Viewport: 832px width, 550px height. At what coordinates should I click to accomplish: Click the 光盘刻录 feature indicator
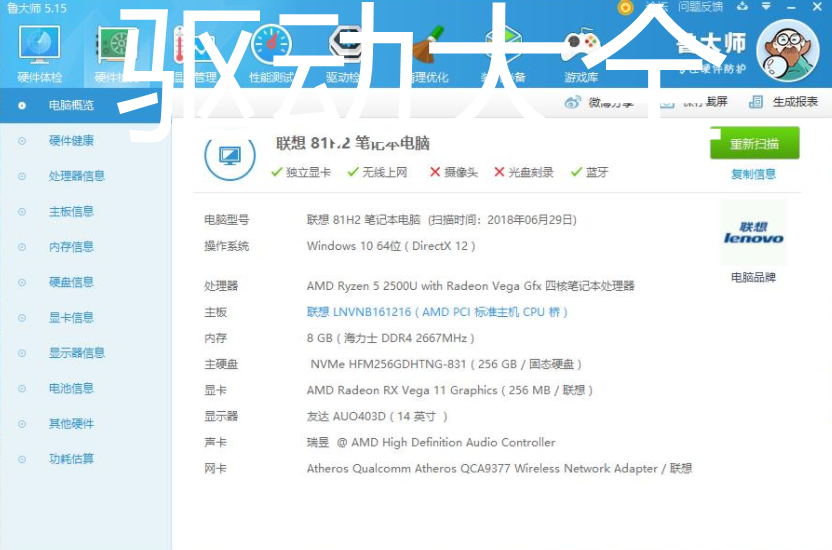tap(524, 172)
